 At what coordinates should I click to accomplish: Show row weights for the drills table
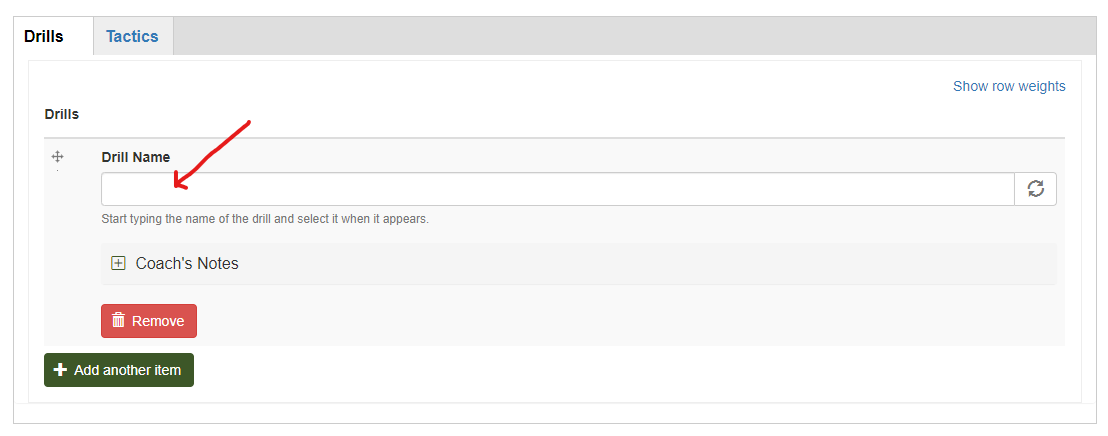click(x=1009, y=86)
